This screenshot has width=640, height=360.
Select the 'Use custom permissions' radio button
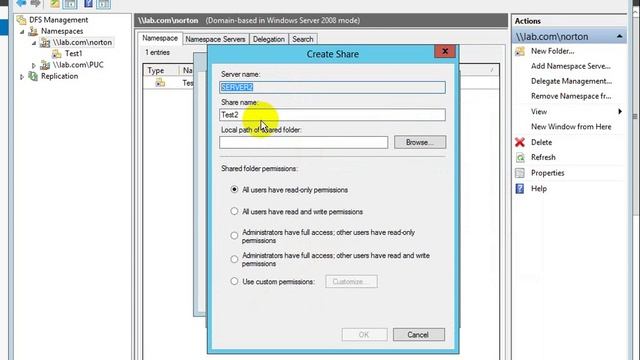(234, 281)
